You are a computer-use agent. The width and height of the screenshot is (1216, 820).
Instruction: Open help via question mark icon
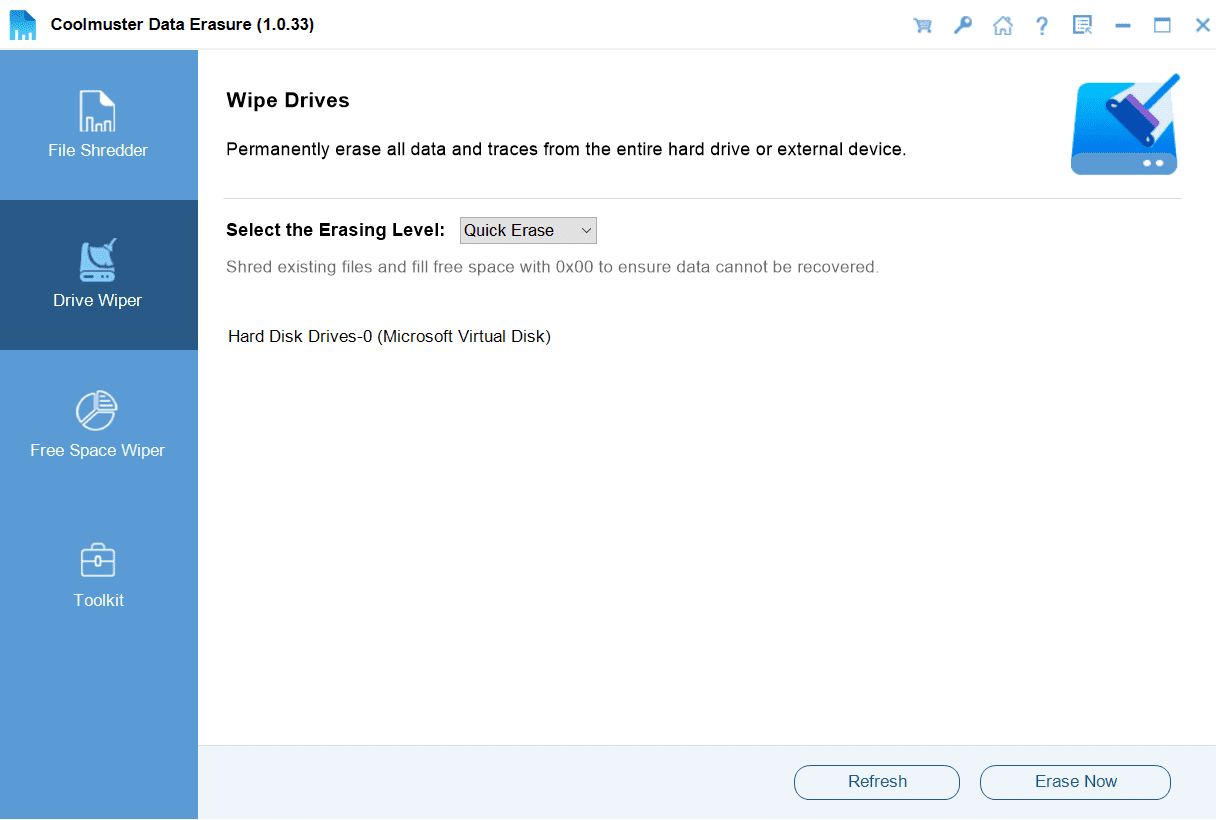[1042, 25]
